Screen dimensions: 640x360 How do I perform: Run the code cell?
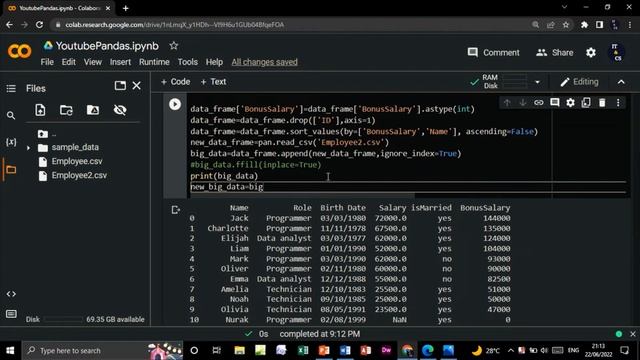point(175,104)
